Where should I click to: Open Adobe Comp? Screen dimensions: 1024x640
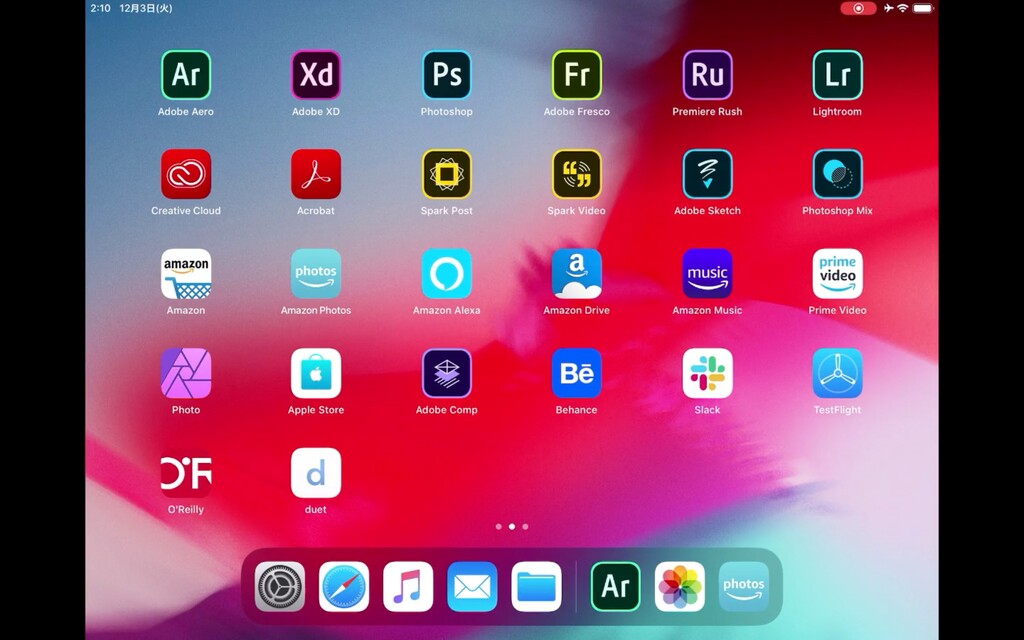[x=447, y=374]
